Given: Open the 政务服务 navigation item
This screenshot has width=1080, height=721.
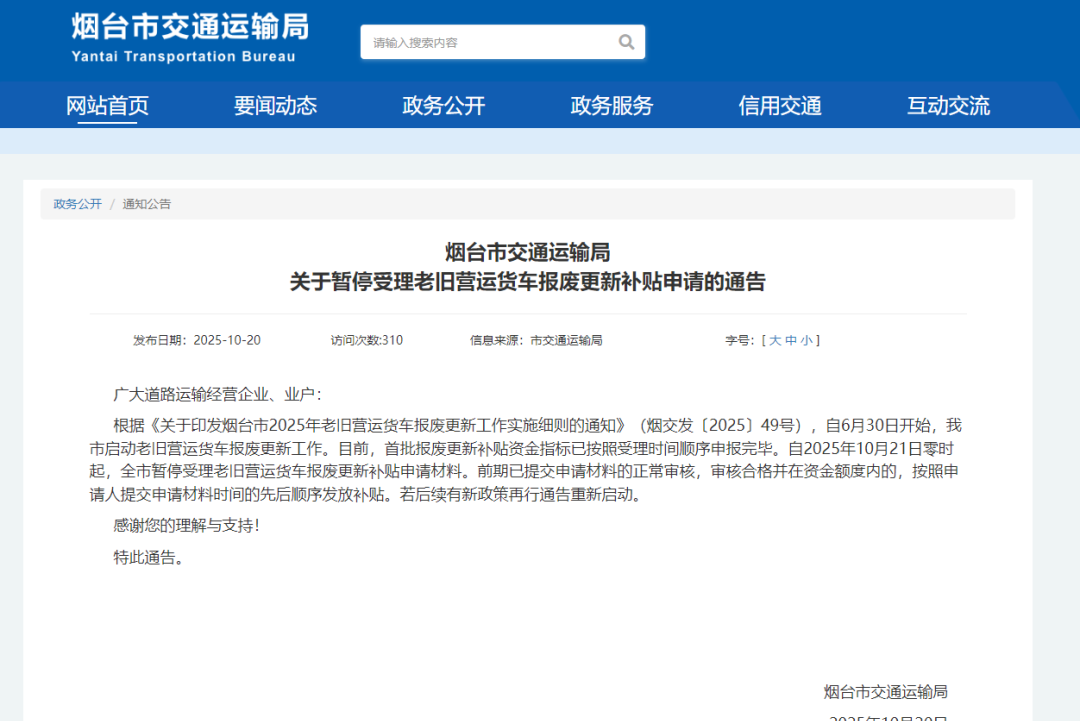Looking at the screenshot, I should pos(611,106).
